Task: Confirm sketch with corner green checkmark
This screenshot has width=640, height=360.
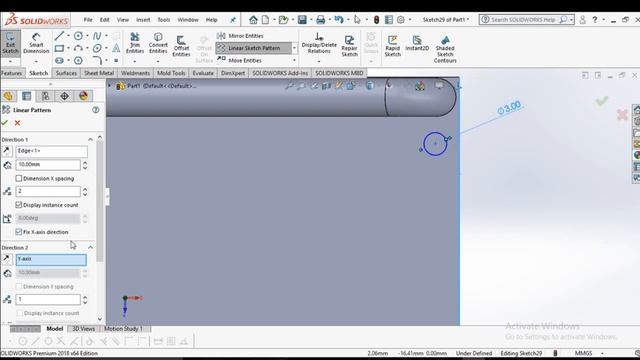Action: [602, 100]
